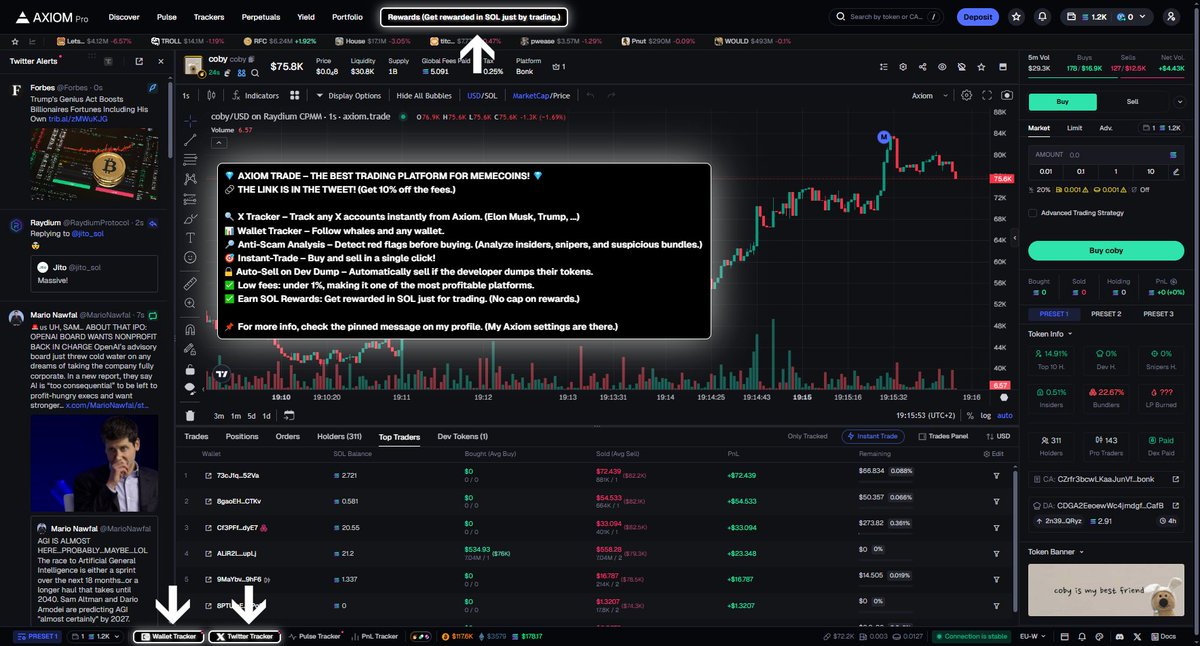Open the Dev Tokens (1) tab
The image size is (1200, 646).
pyautogui.click(x=463, y=437)
